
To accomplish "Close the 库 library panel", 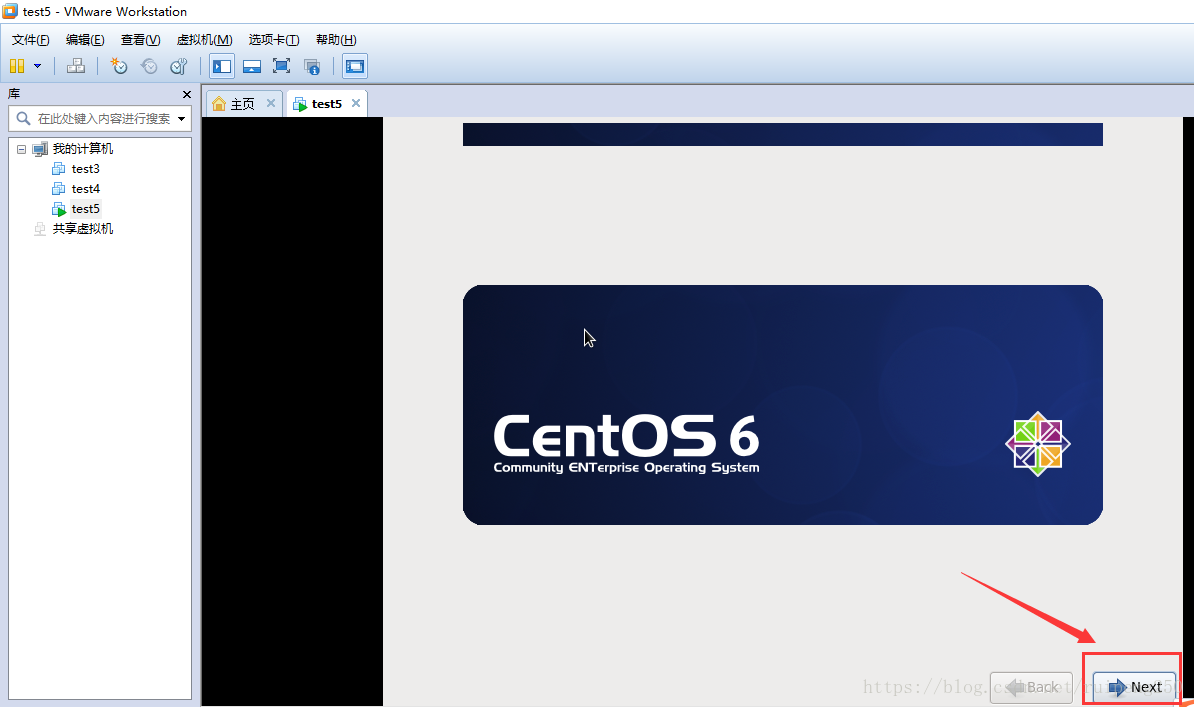I will point(187,94).
